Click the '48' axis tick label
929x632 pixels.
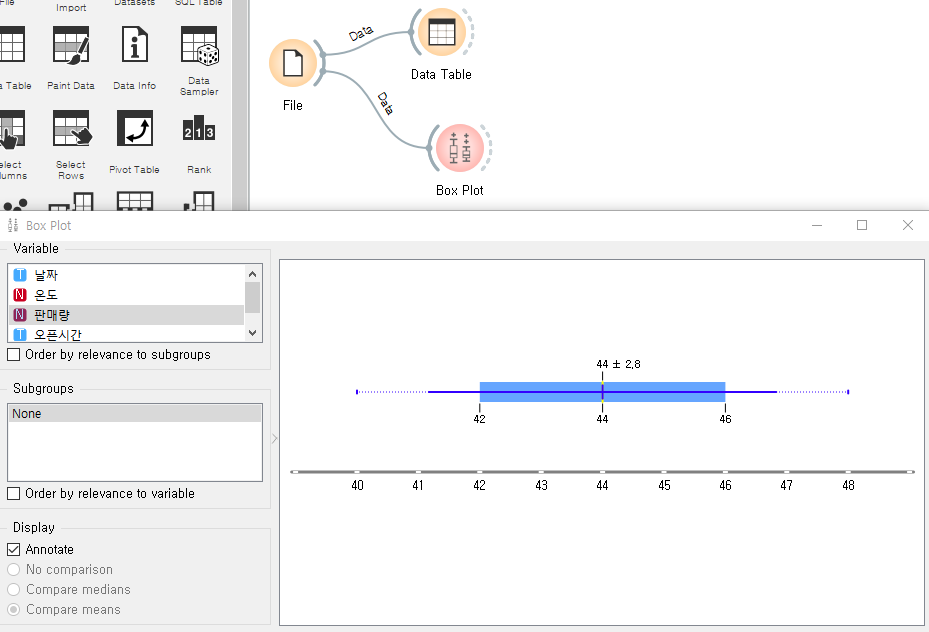click(848, 486)
